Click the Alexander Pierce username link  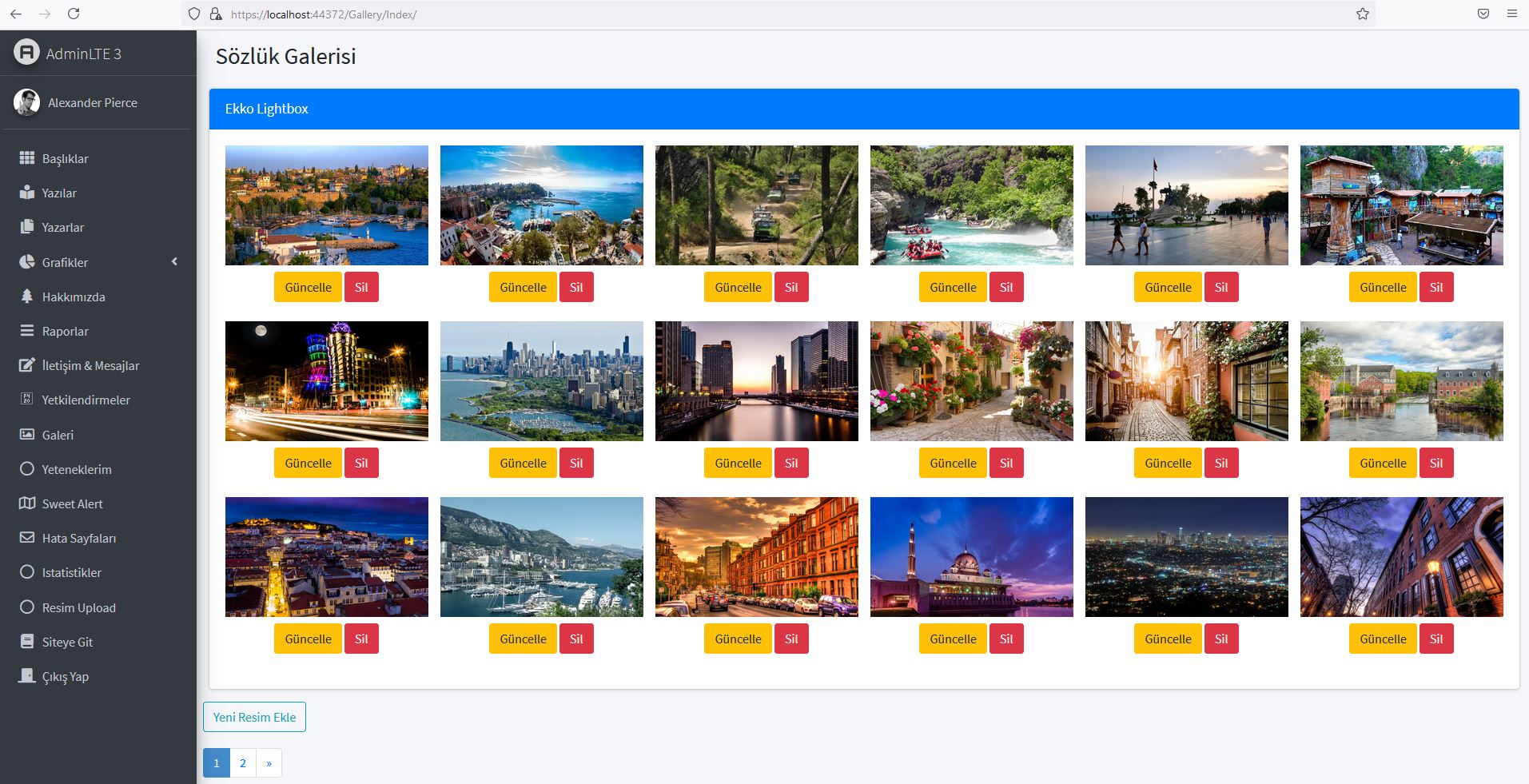(93, 102)
